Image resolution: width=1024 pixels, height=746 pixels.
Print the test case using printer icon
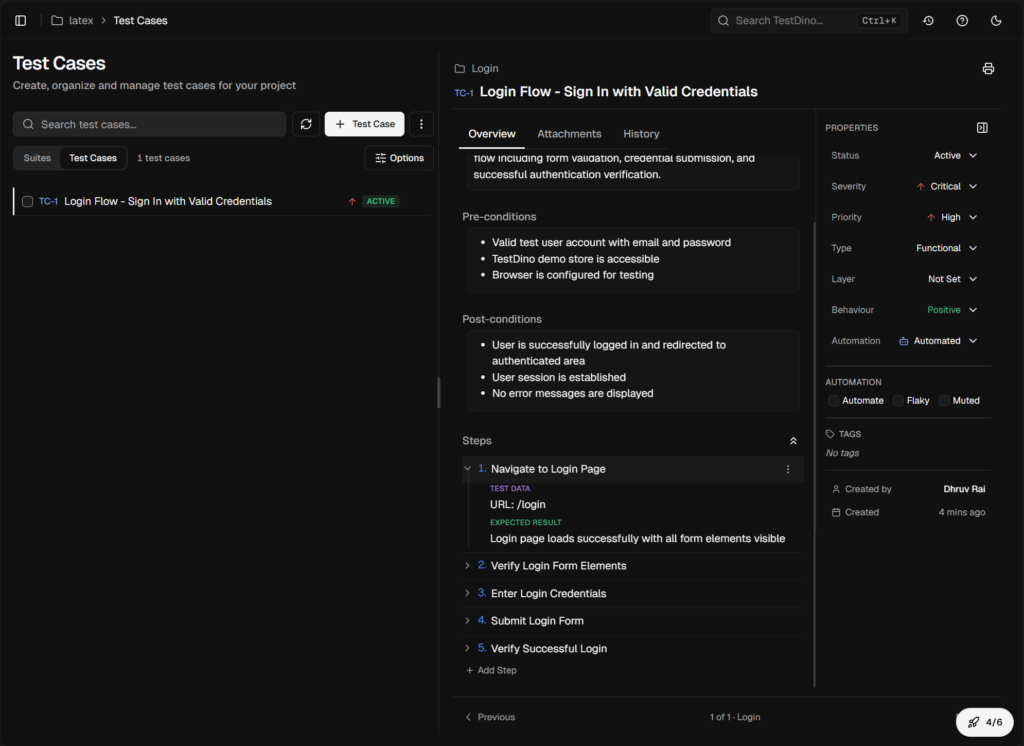coord(988,68)
